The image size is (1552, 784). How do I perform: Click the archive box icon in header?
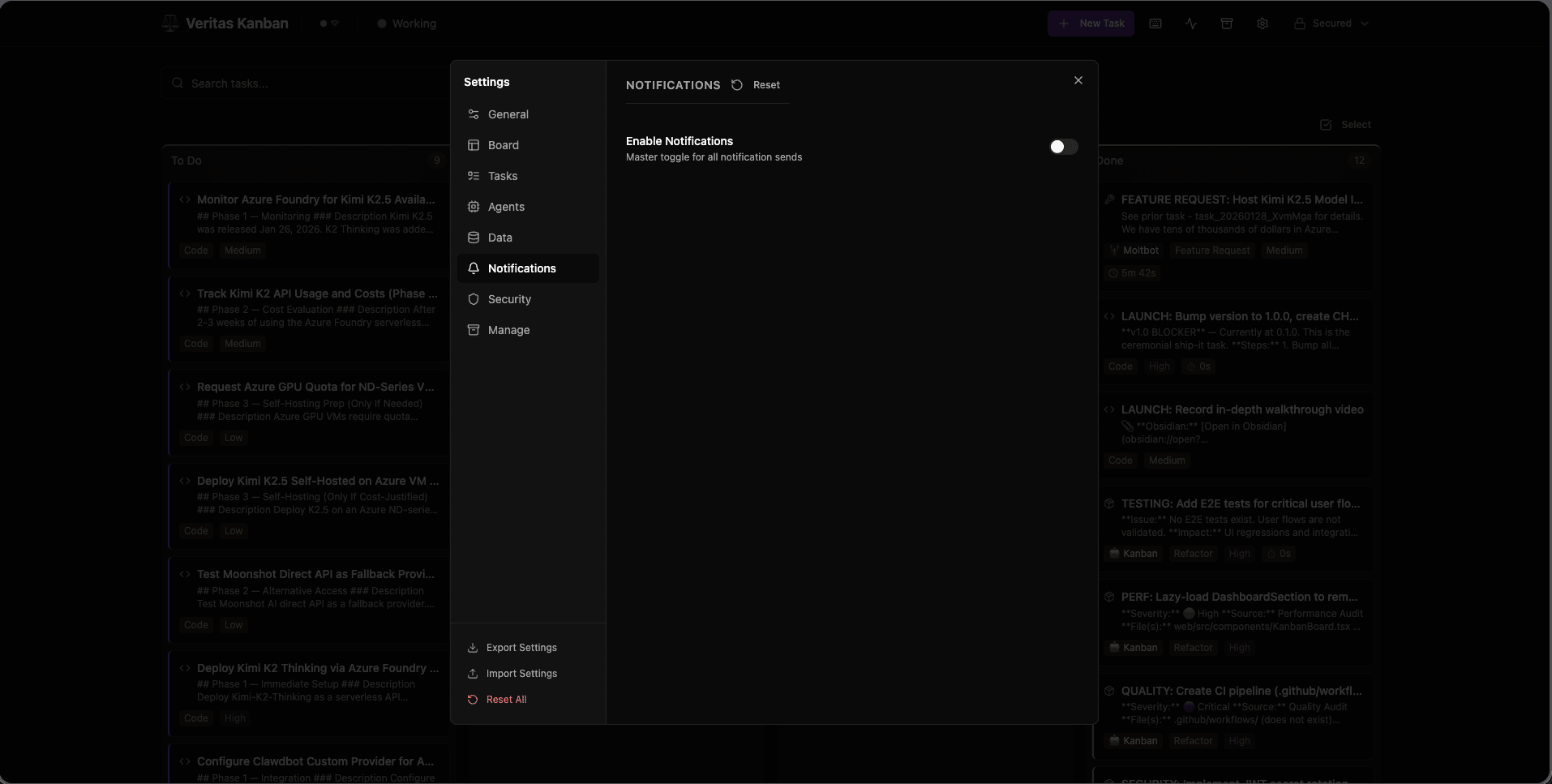(x=1227, y=24)
